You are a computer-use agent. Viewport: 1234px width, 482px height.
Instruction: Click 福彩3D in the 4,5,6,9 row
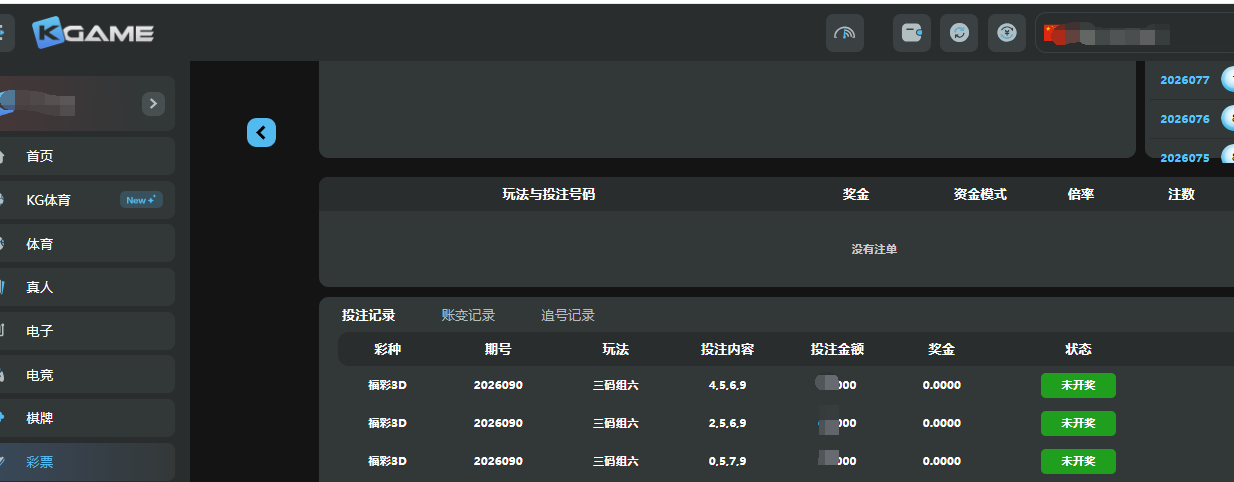[x=387, y=385]
